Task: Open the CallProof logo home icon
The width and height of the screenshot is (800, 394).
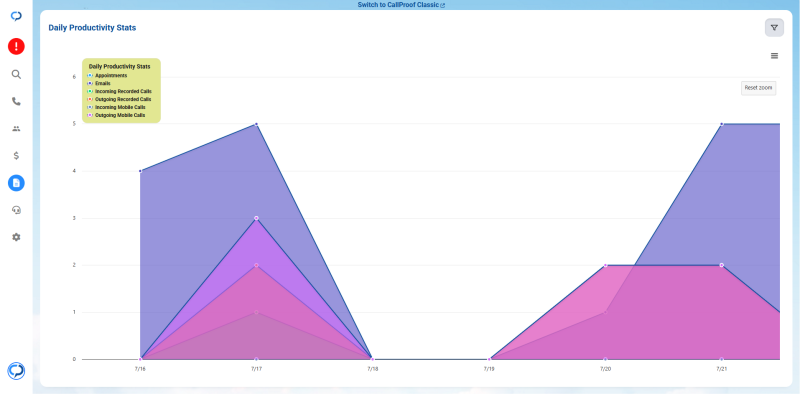Action: [16, 16]
